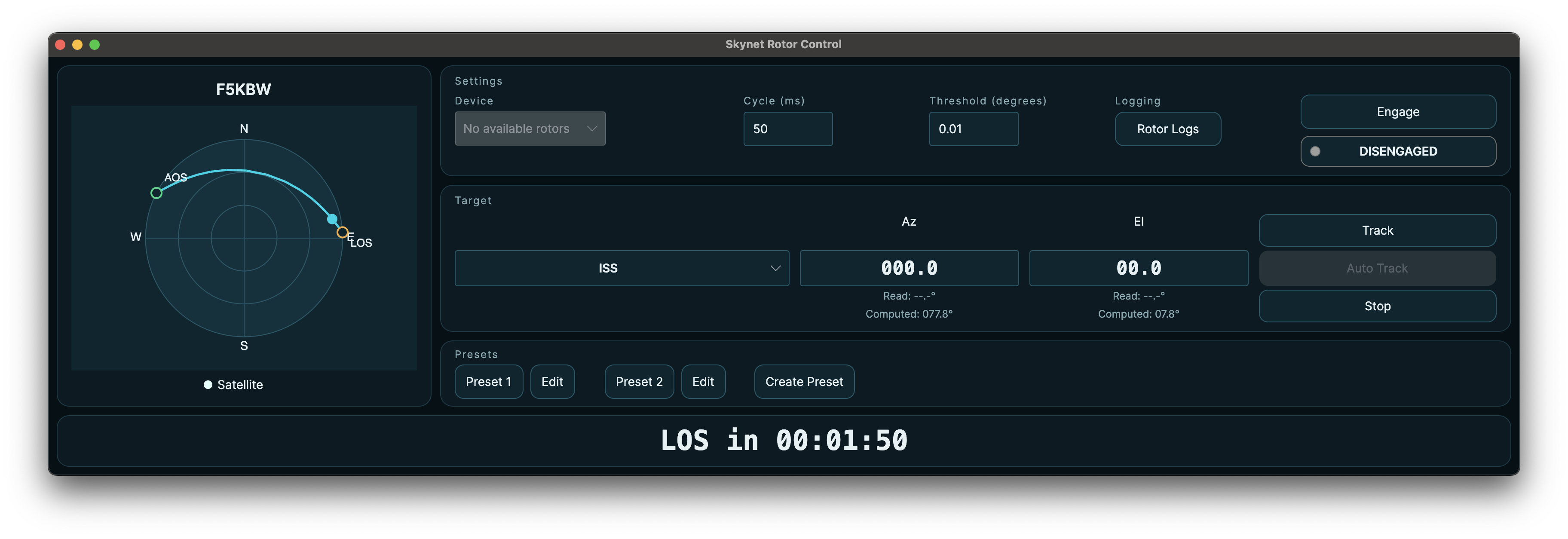The image size is (1568, 539).
Task: Click the Az Read: --.-° text
Action: click(x=909, y=296)
